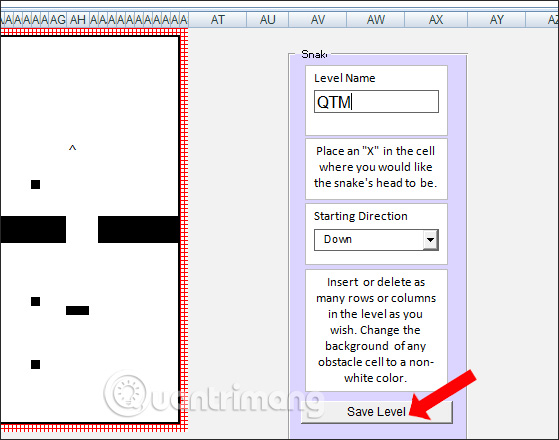559x440 pixels.
Task: Click the small short black obstacle bar
Action: pyautogui.click(x=77, y=310)
